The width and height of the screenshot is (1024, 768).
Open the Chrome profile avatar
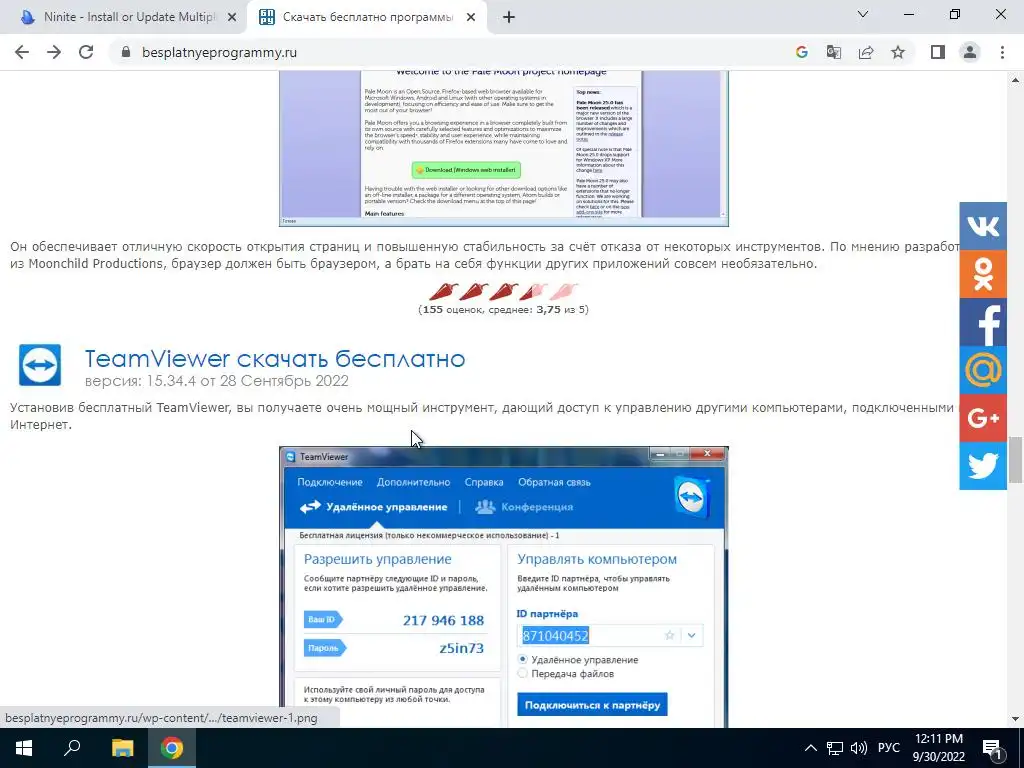970,52
